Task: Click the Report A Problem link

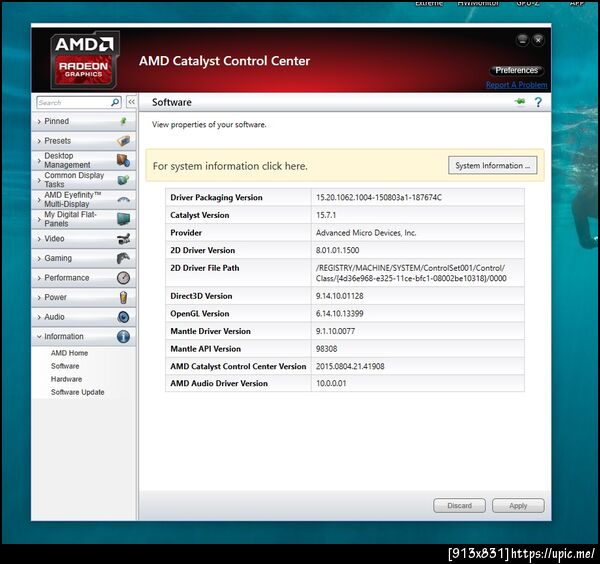Action: click(x=517, y=85)
